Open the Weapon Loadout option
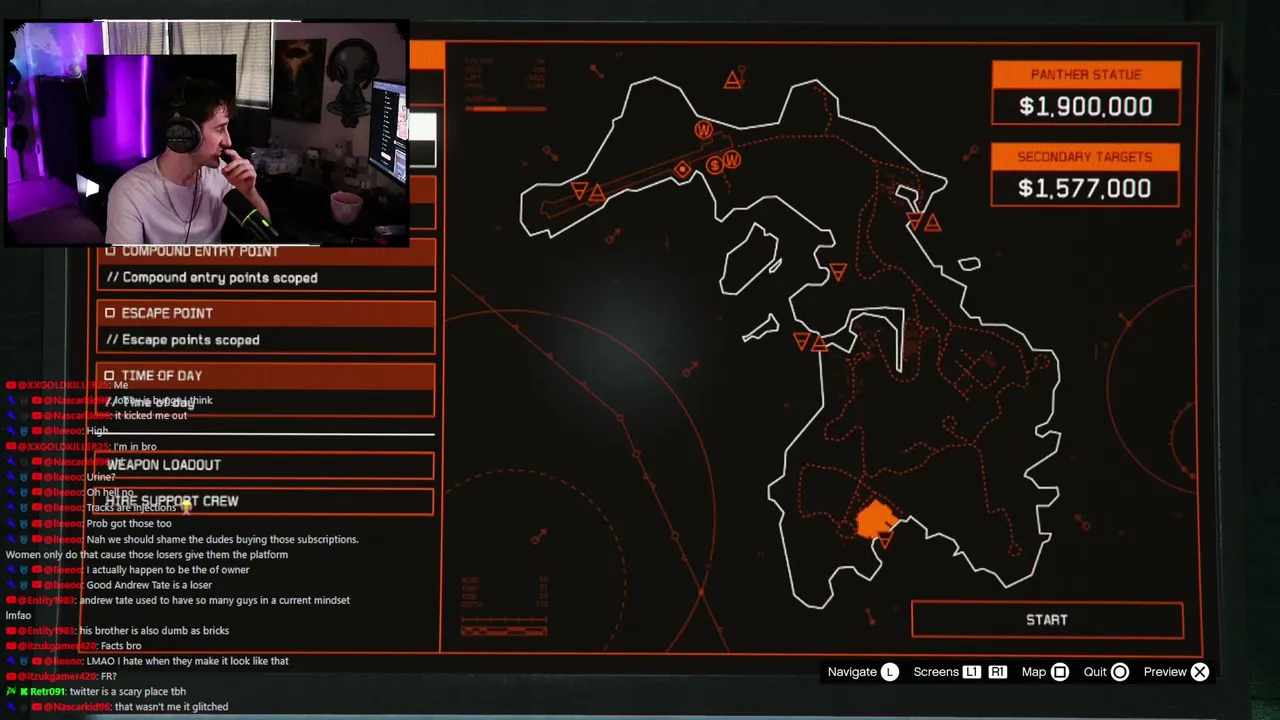 tap(265, 465)
